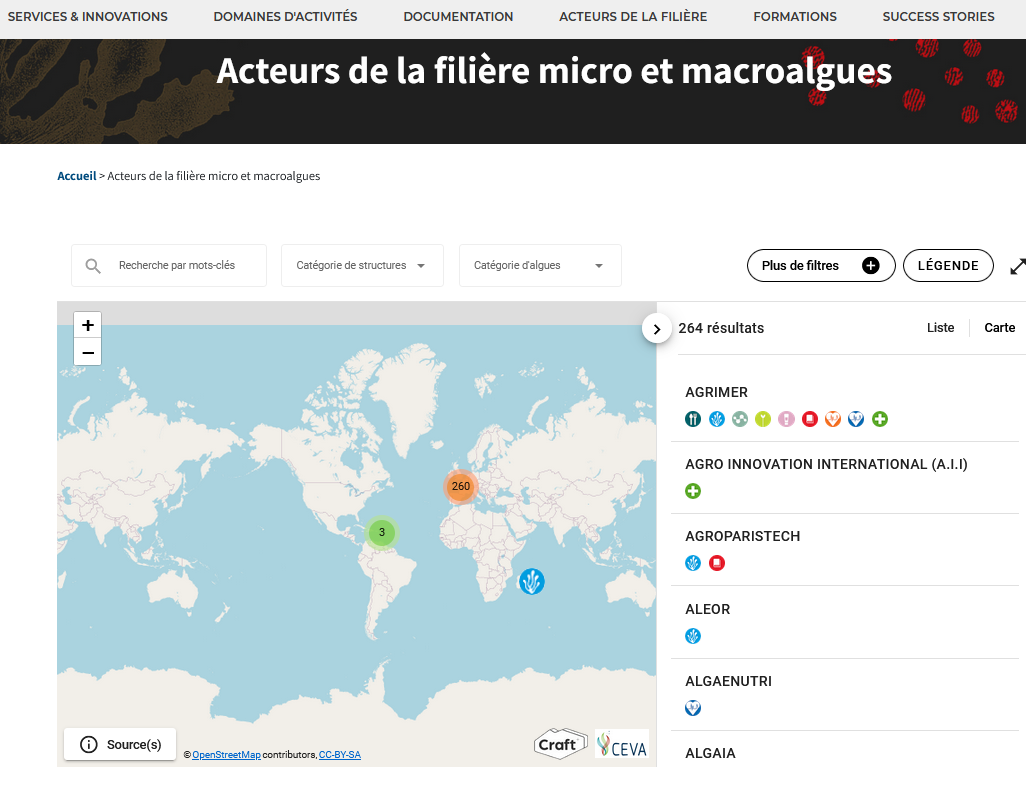Click the red book icon under AGROPARISTECH
1026x800 pixels.
(717, 563)
